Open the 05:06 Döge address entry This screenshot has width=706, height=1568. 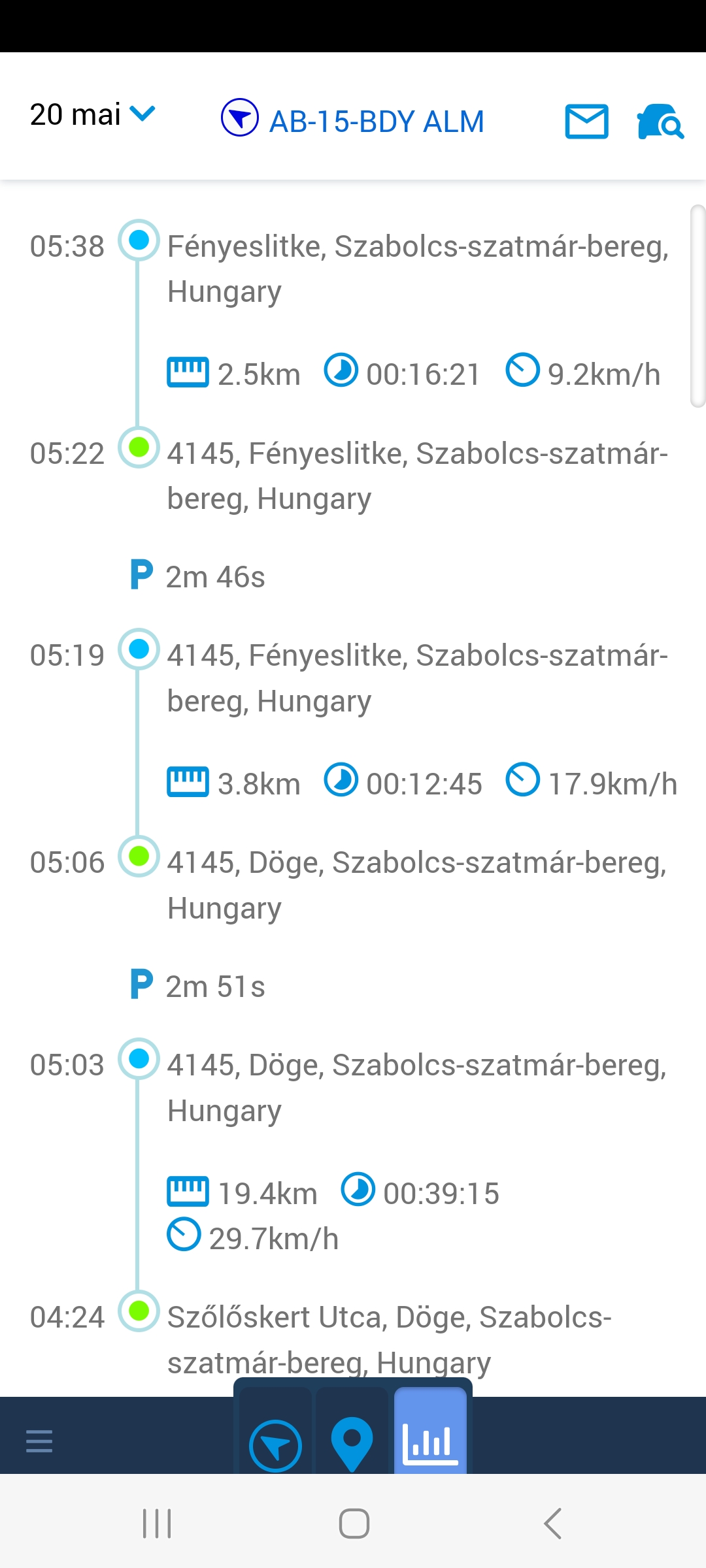(416, 885)
